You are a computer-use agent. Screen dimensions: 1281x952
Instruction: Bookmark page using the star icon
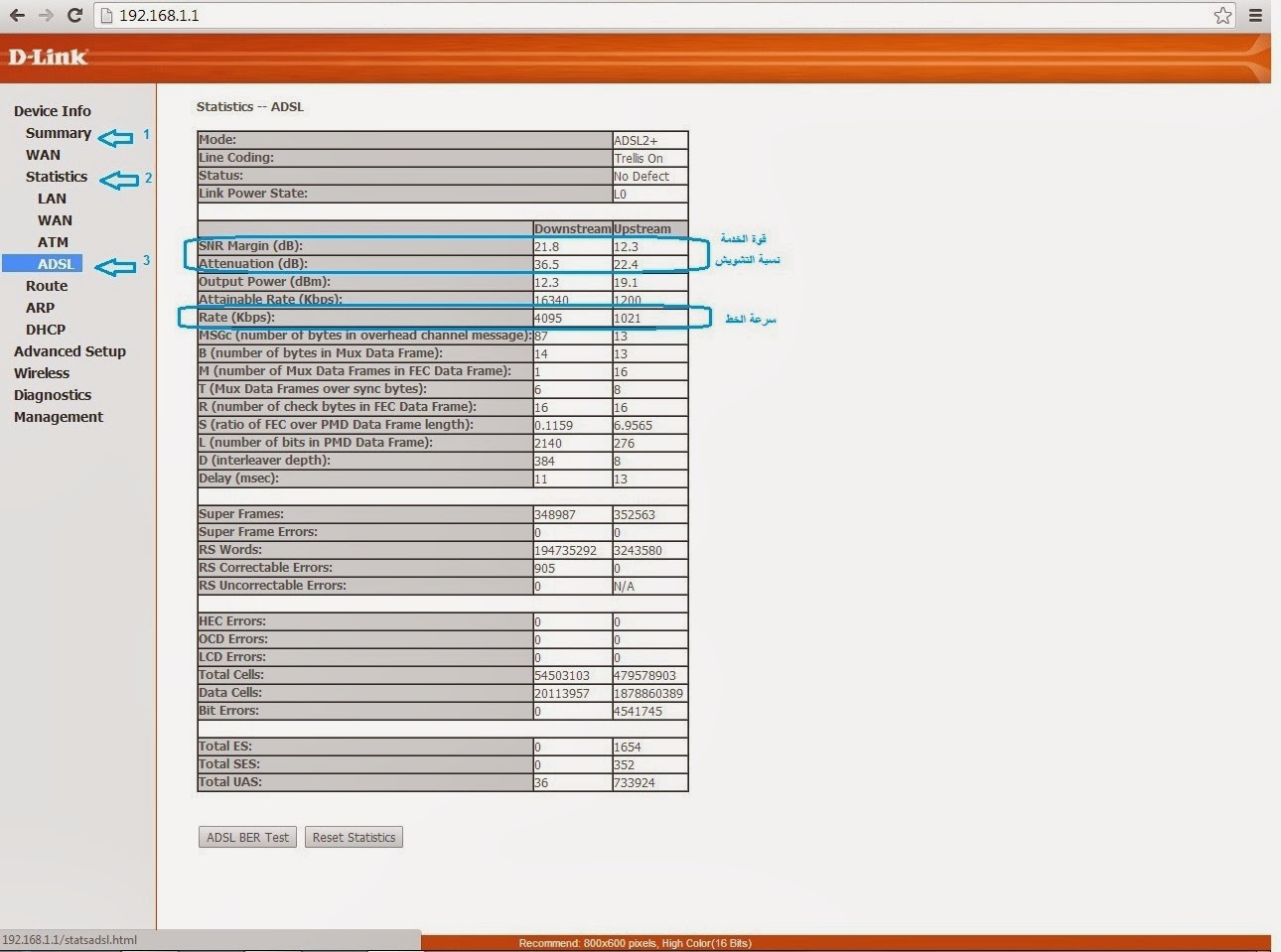coord(1222,15)
